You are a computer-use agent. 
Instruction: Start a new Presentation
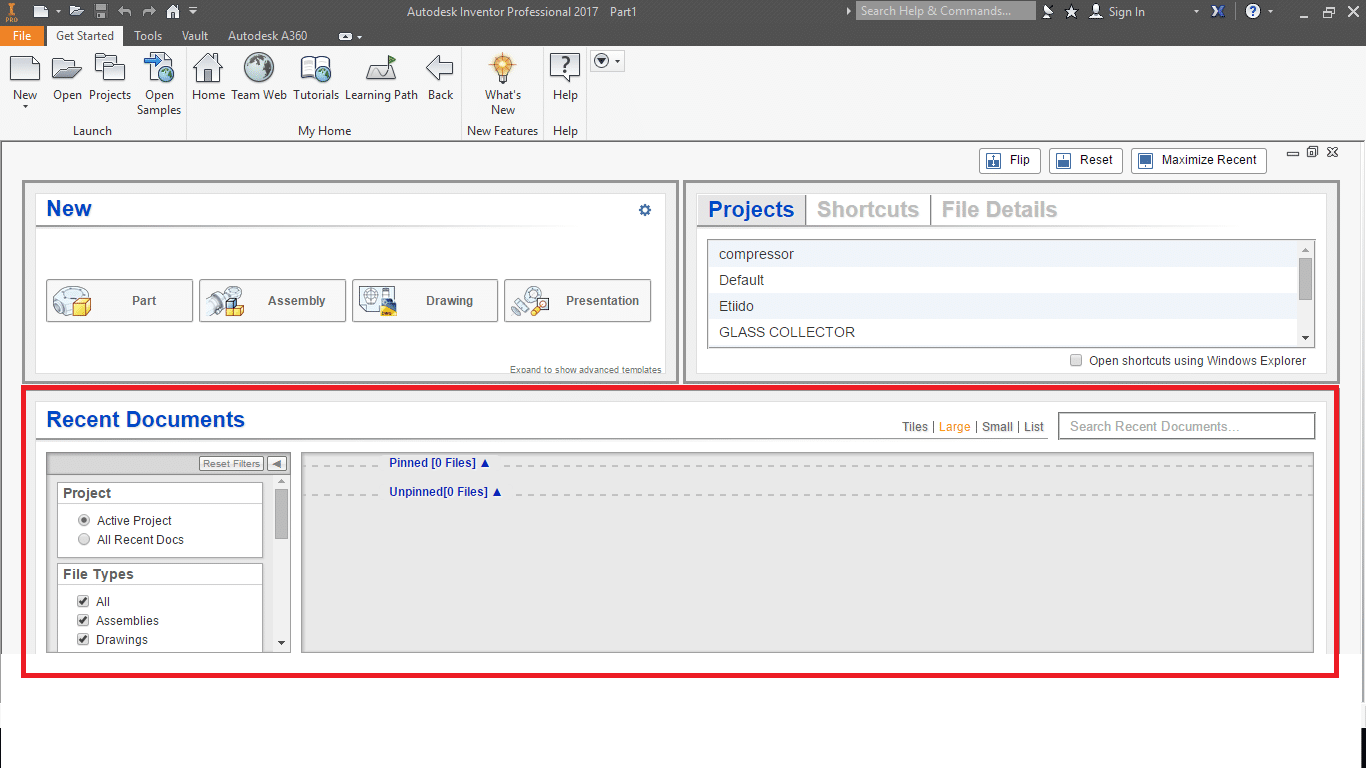click(x=577, y=300)
